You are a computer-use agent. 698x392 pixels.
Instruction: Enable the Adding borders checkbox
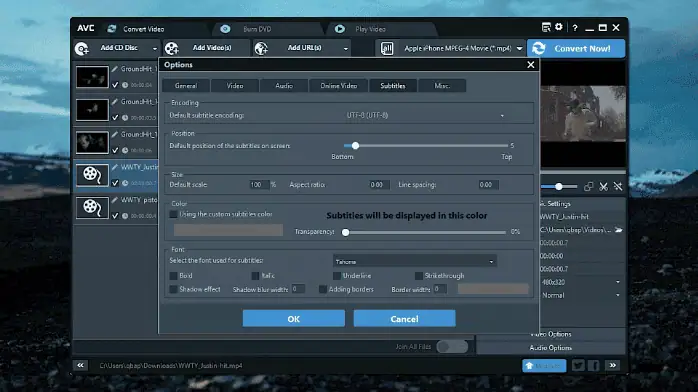323,289
